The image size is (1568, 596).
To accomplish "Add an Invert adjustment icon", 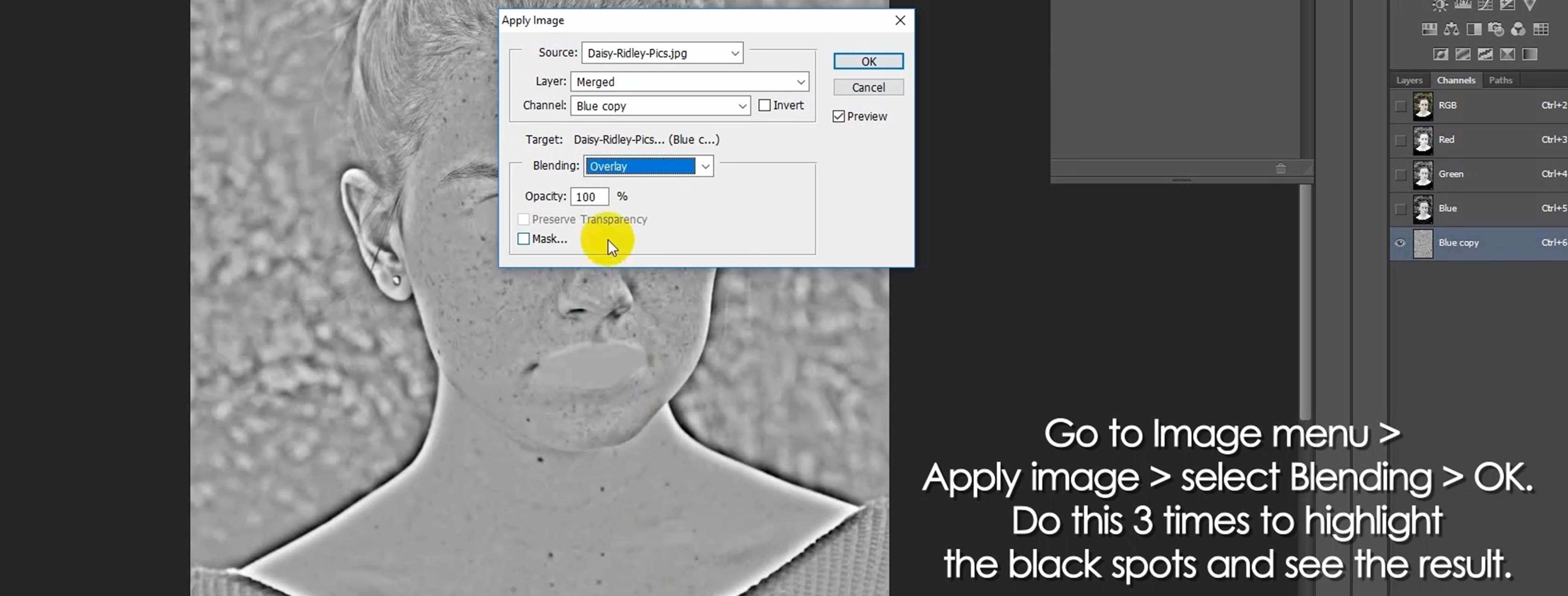I will point(1440,54).
